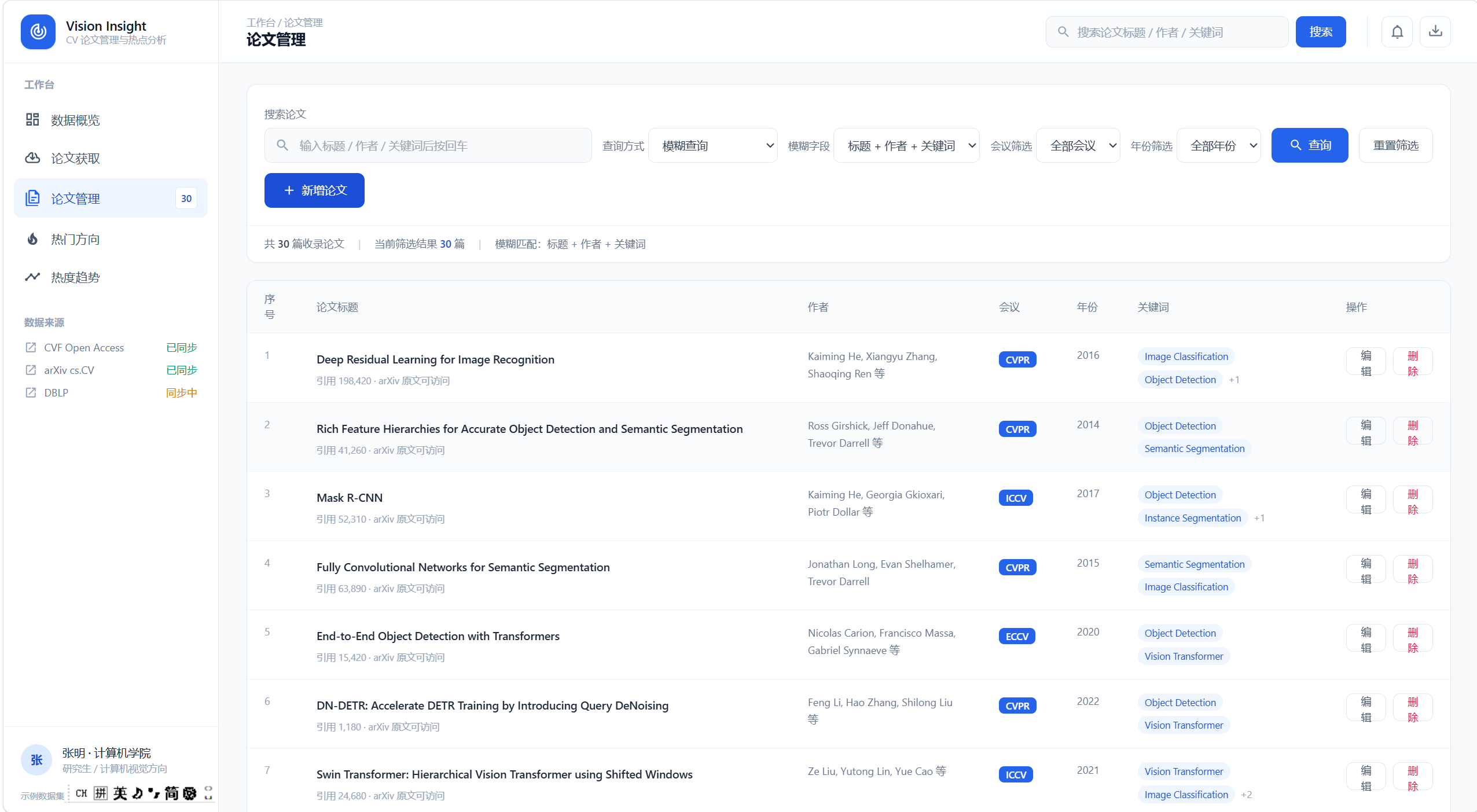Open 热门方向 menu item

(111, 239)
